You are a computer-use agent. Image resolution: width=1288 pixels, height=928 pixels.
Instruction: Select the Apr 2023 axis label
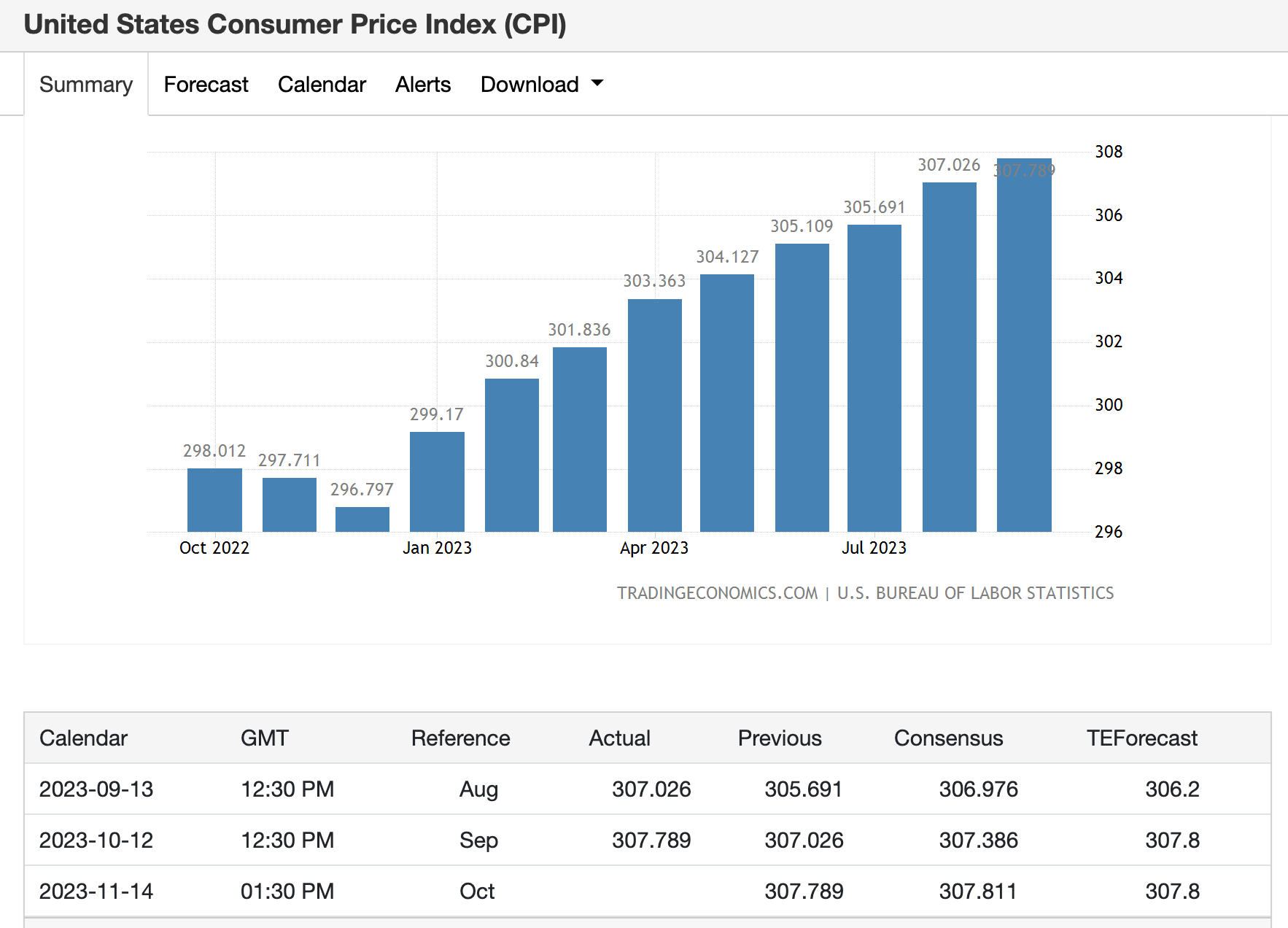[654, 548]
